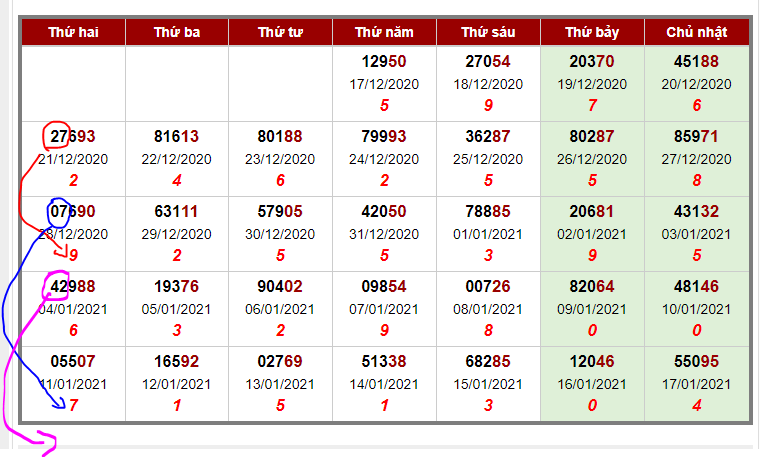Select the Thứ bảy column header
The width and height of the screenshot is (768, 457).
click(x=592, y=32)
